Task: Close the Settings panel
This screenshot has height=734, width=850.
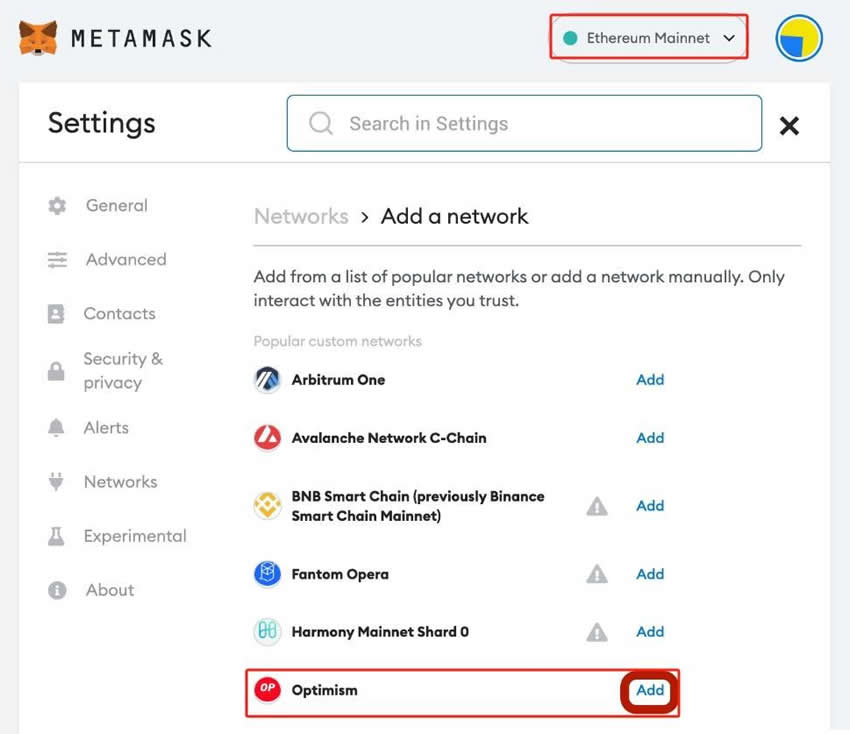Action: 789,126
